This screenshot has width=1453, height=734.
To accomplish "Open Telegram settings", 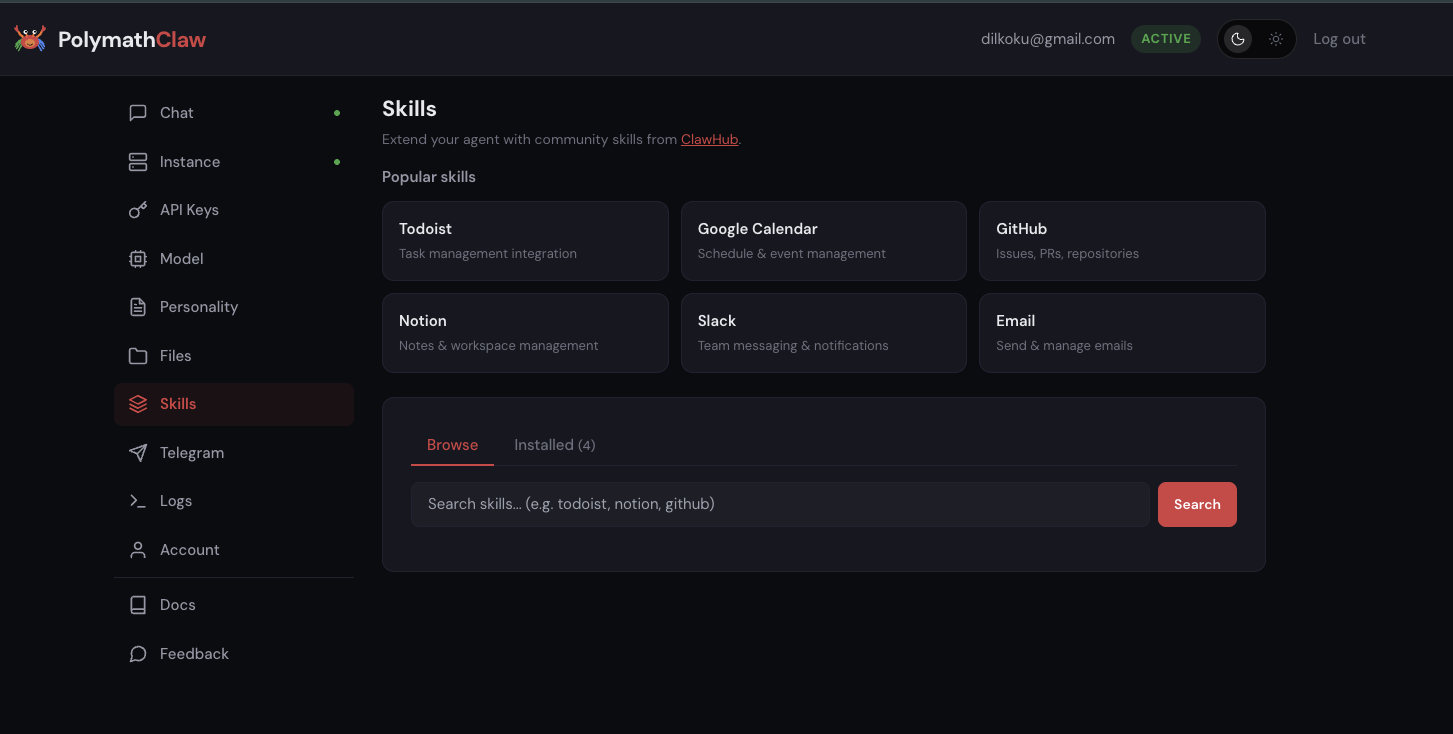I will click(234, 453).
